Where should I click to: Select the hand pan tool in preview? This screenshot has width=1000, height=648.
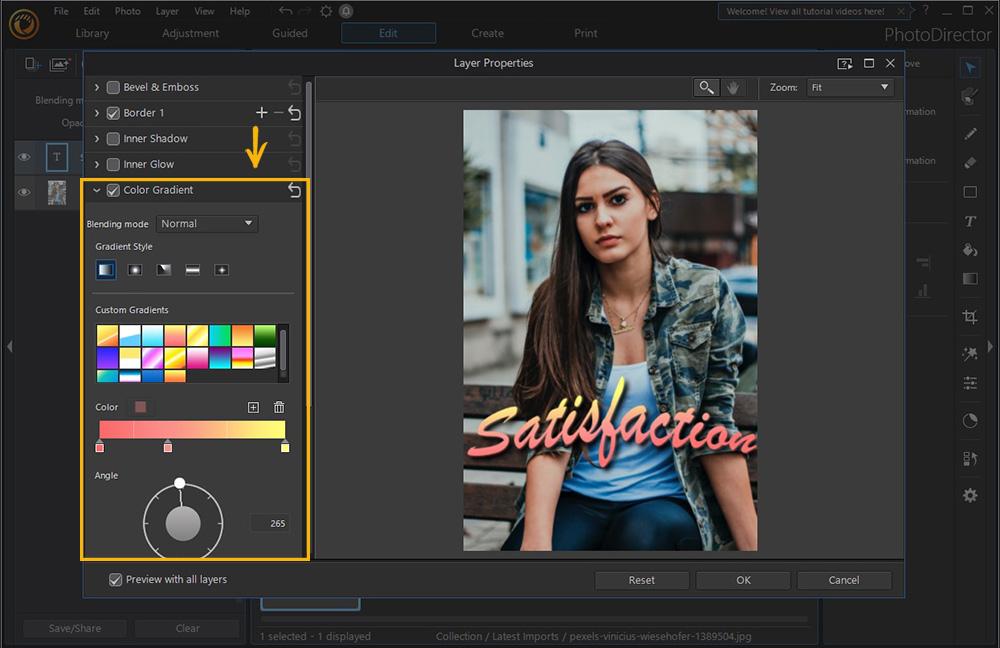pos(733,88)
